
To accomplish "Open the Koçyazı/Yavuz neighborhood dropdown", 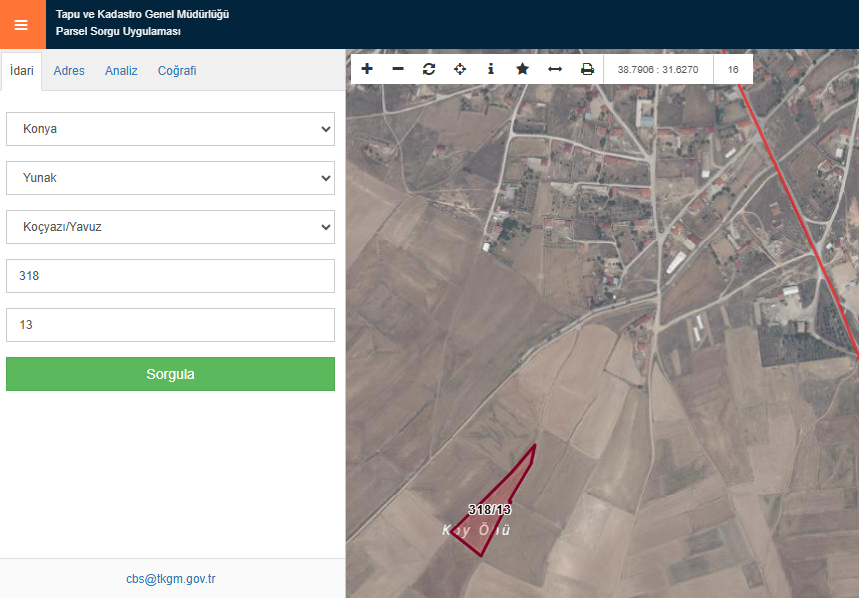I will pos(170,227).
